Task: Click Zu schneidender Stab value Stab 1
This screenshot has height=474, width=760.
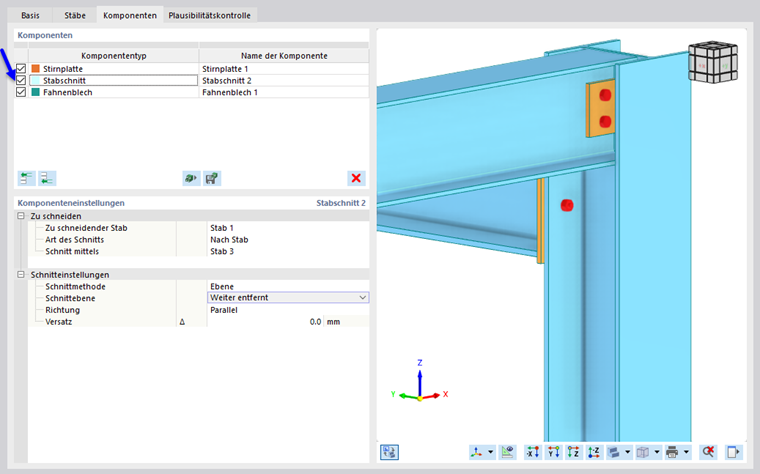Action: click(x=288, y=228)
